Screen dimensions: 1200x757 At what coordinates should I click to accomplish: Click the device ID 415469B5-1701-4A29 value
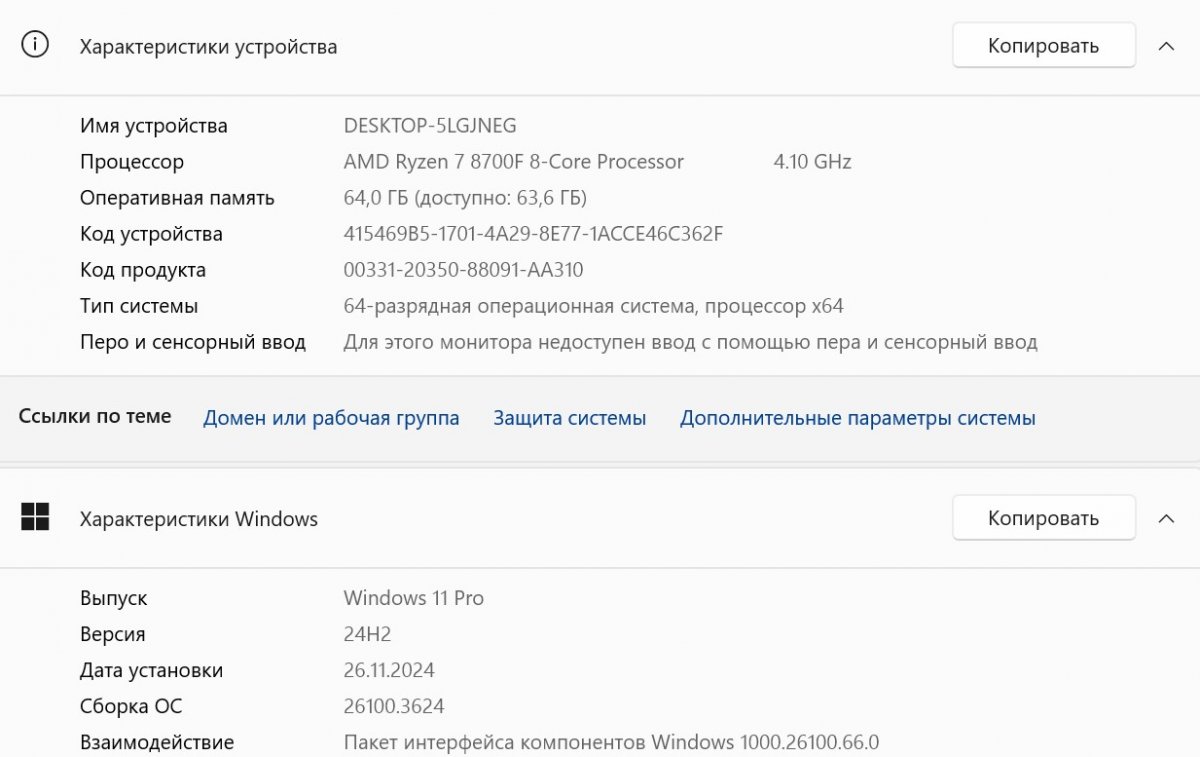(533, 233)
